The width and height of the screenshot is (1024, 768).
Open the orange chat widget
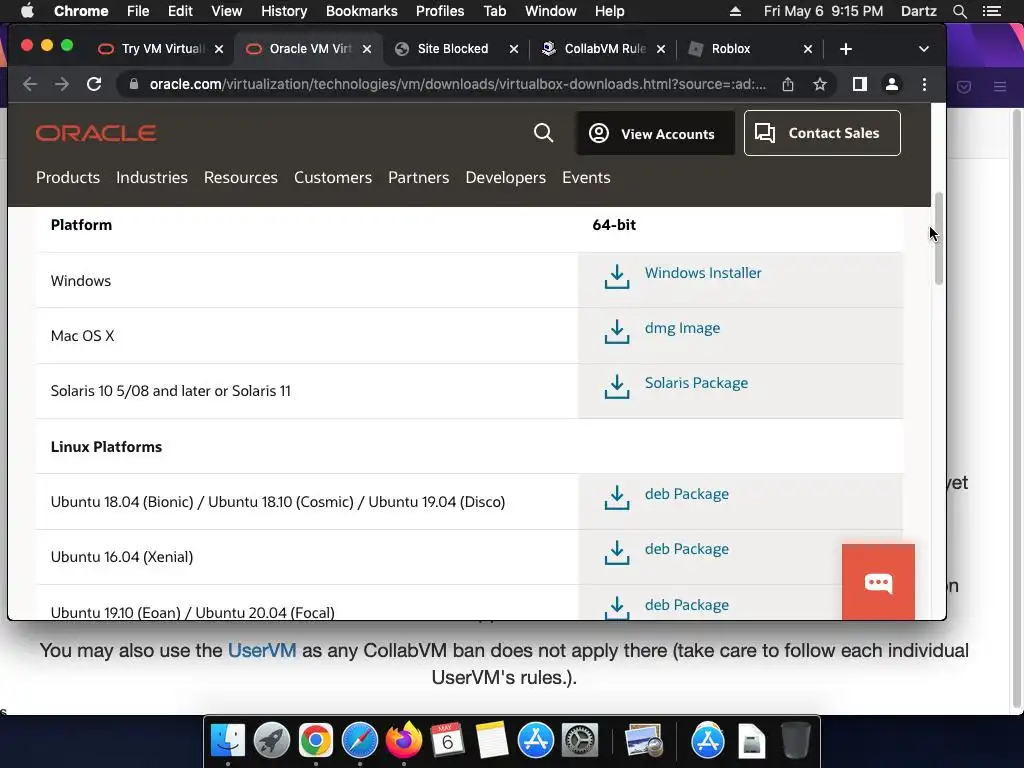tap(878, 582)
